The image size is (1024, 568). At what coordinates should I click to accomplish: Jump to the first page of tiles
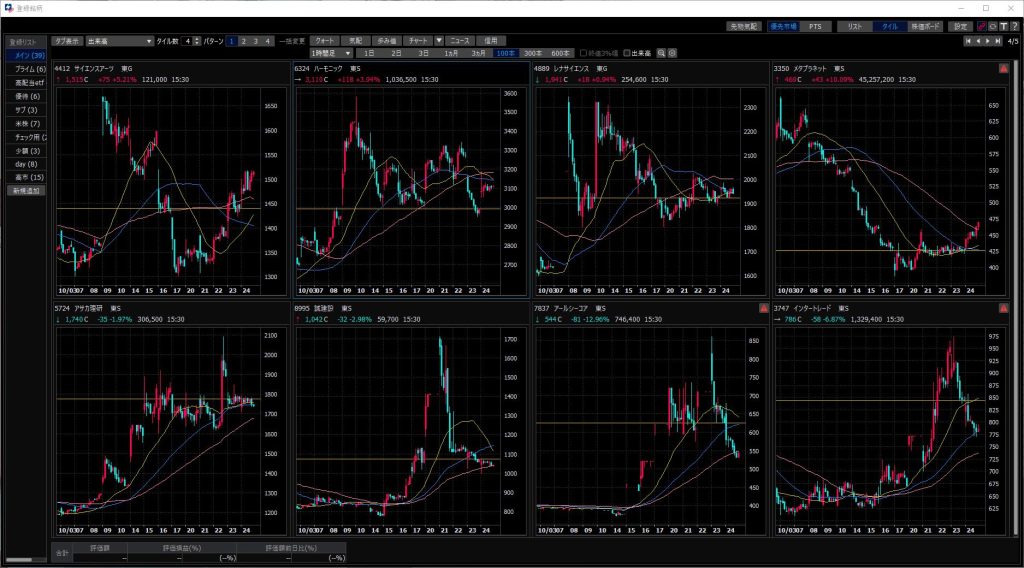[x=967, y=41]
